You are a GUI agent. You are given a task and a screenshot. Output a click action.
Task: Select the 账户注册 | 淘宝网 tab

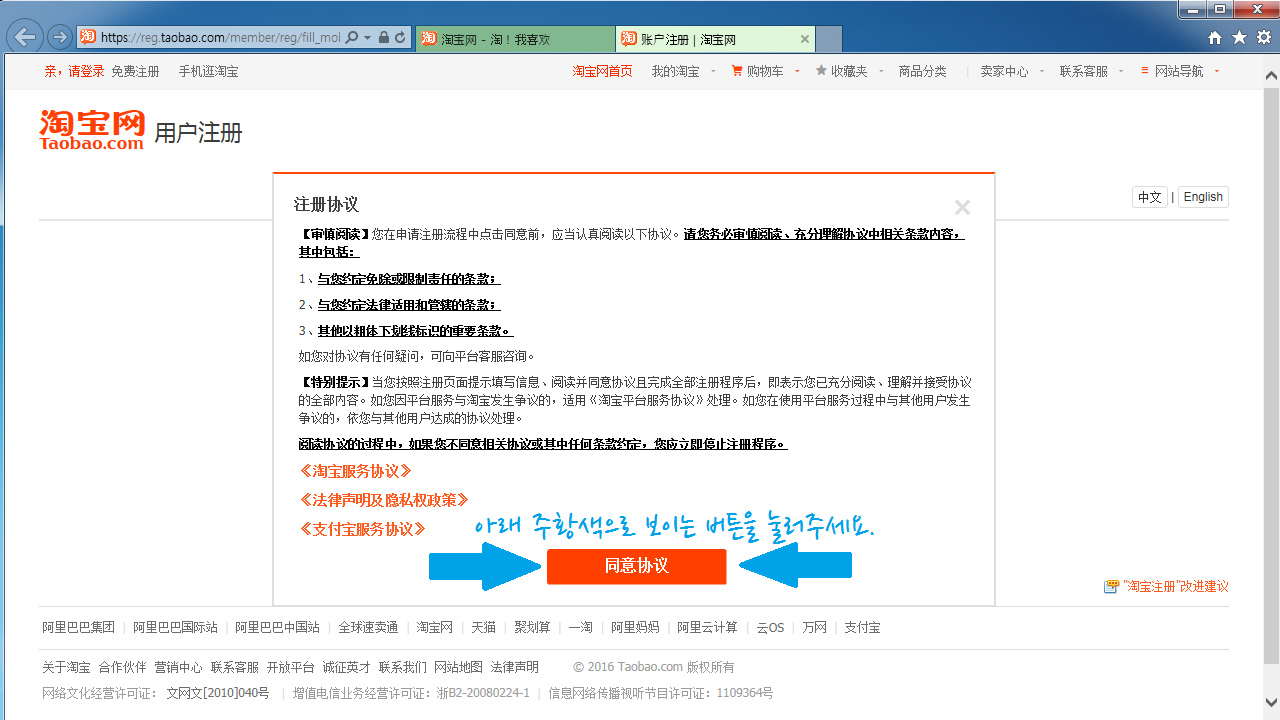click(715, 39)
